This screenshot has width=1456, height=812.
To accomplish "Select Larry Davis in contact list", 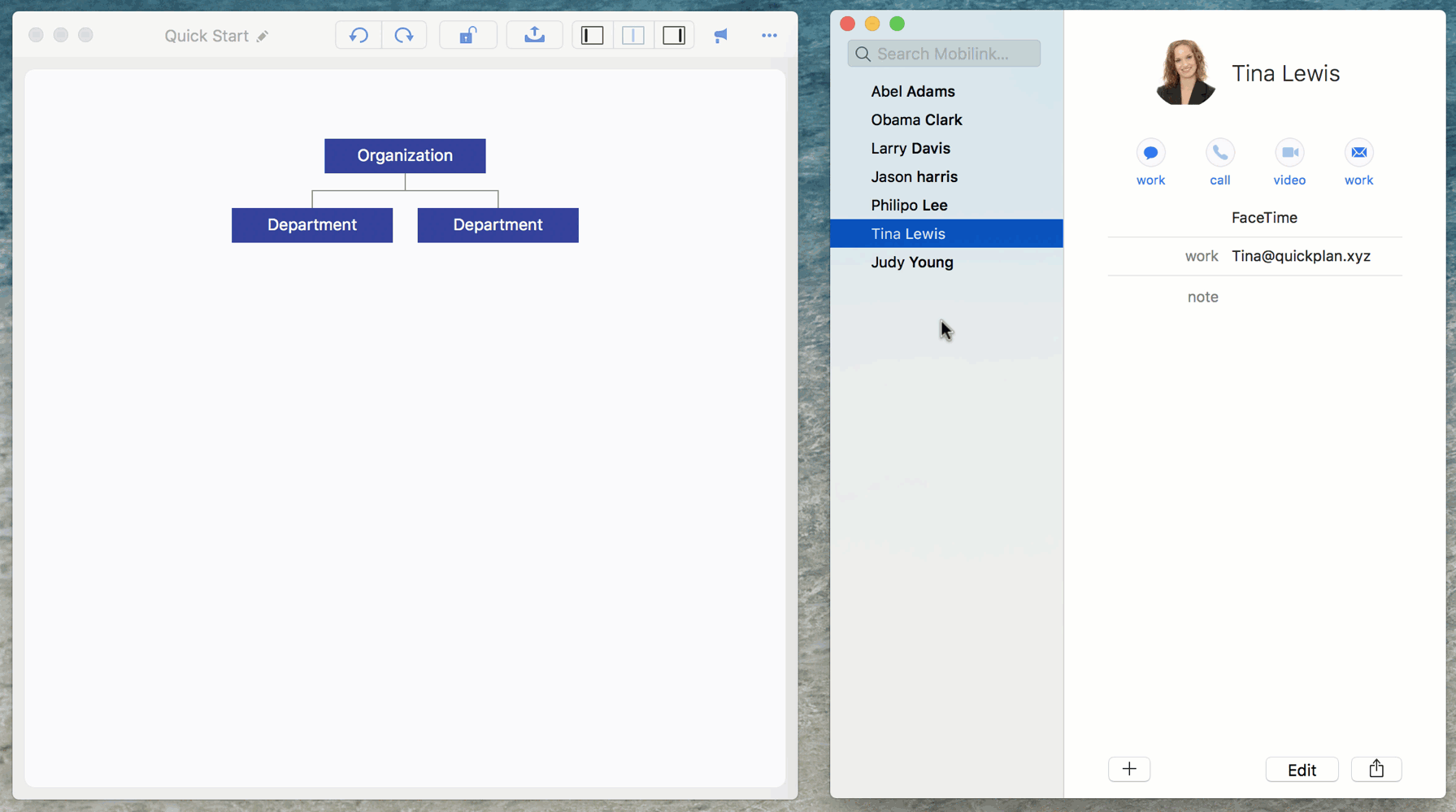I will (911, 148).
